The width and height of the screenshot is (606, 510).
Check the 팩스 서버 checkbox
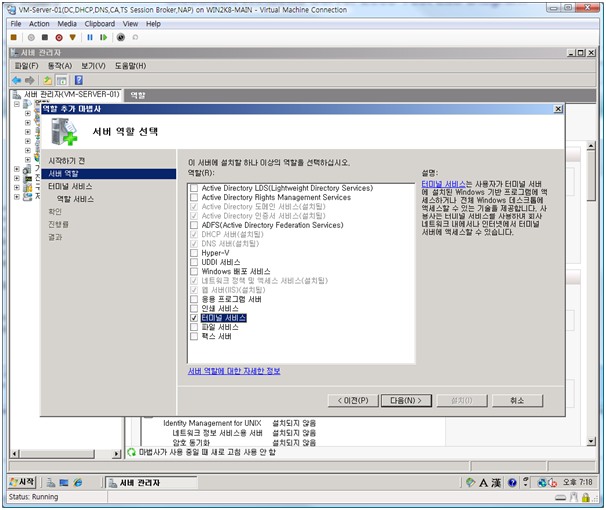[194, 337]
